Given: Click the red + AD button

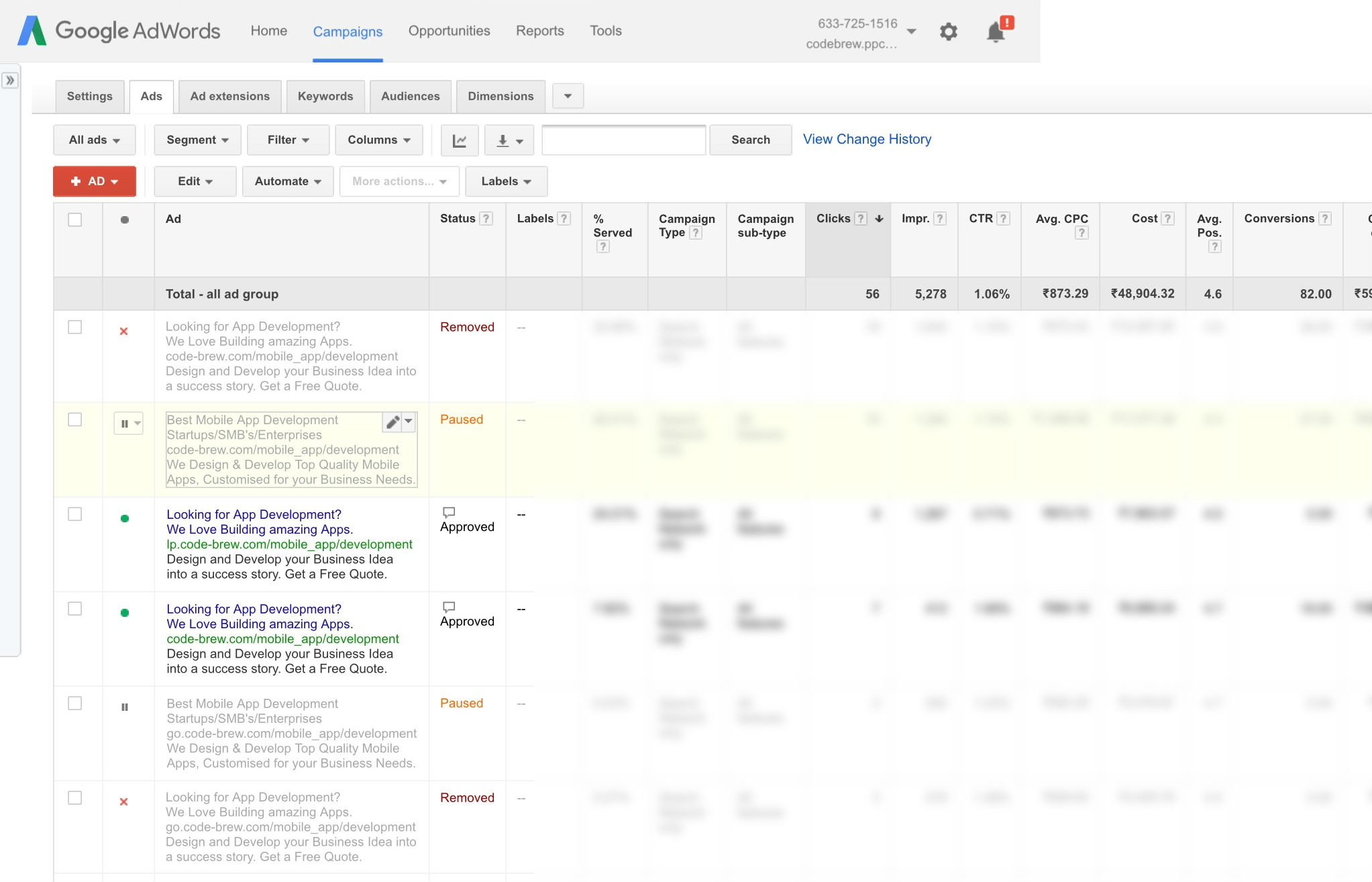Looking at the screenshot, I should 95,182.
